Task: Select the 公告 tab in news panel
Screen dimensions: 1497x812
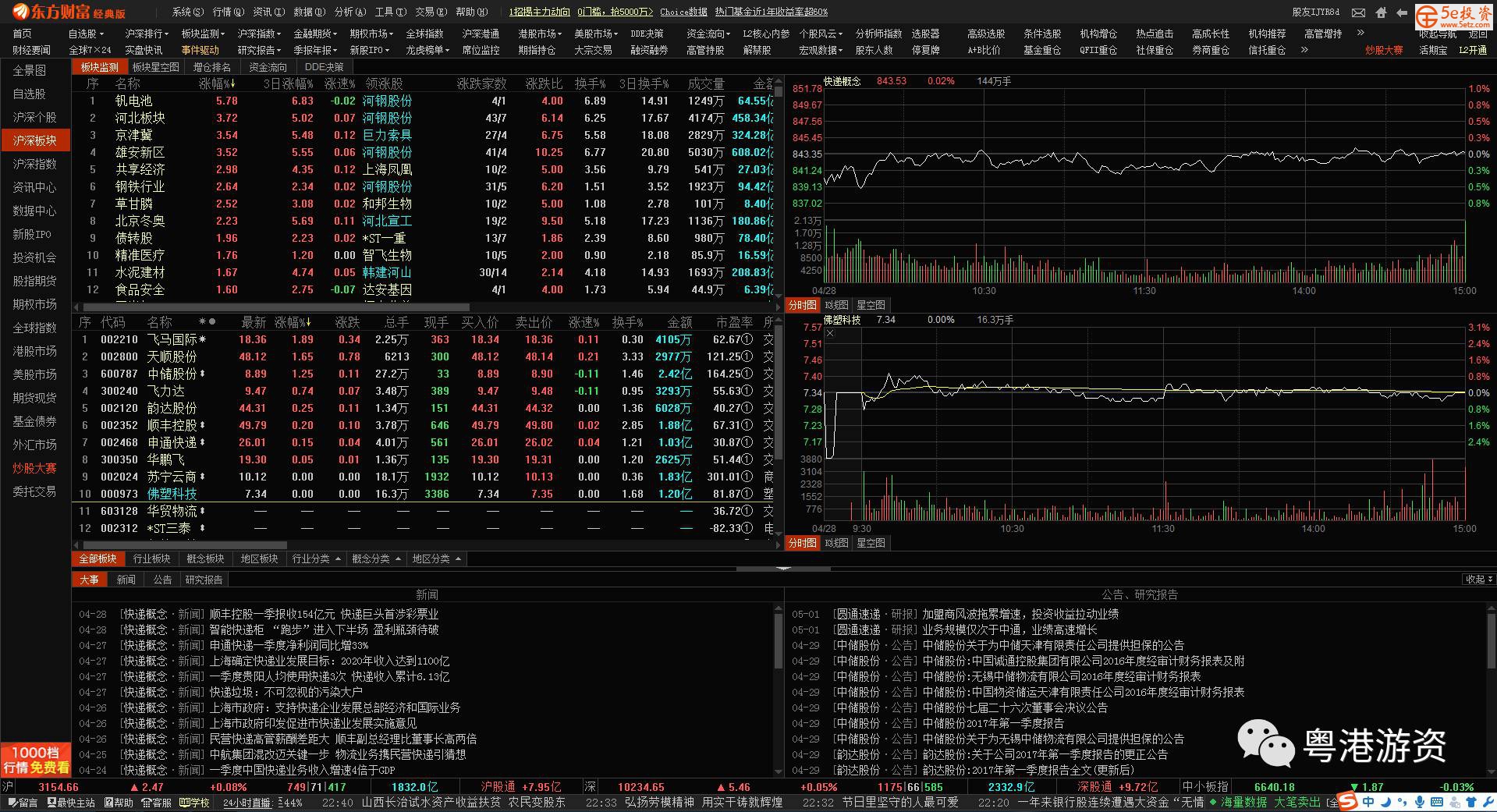Action: coord(162,580)
